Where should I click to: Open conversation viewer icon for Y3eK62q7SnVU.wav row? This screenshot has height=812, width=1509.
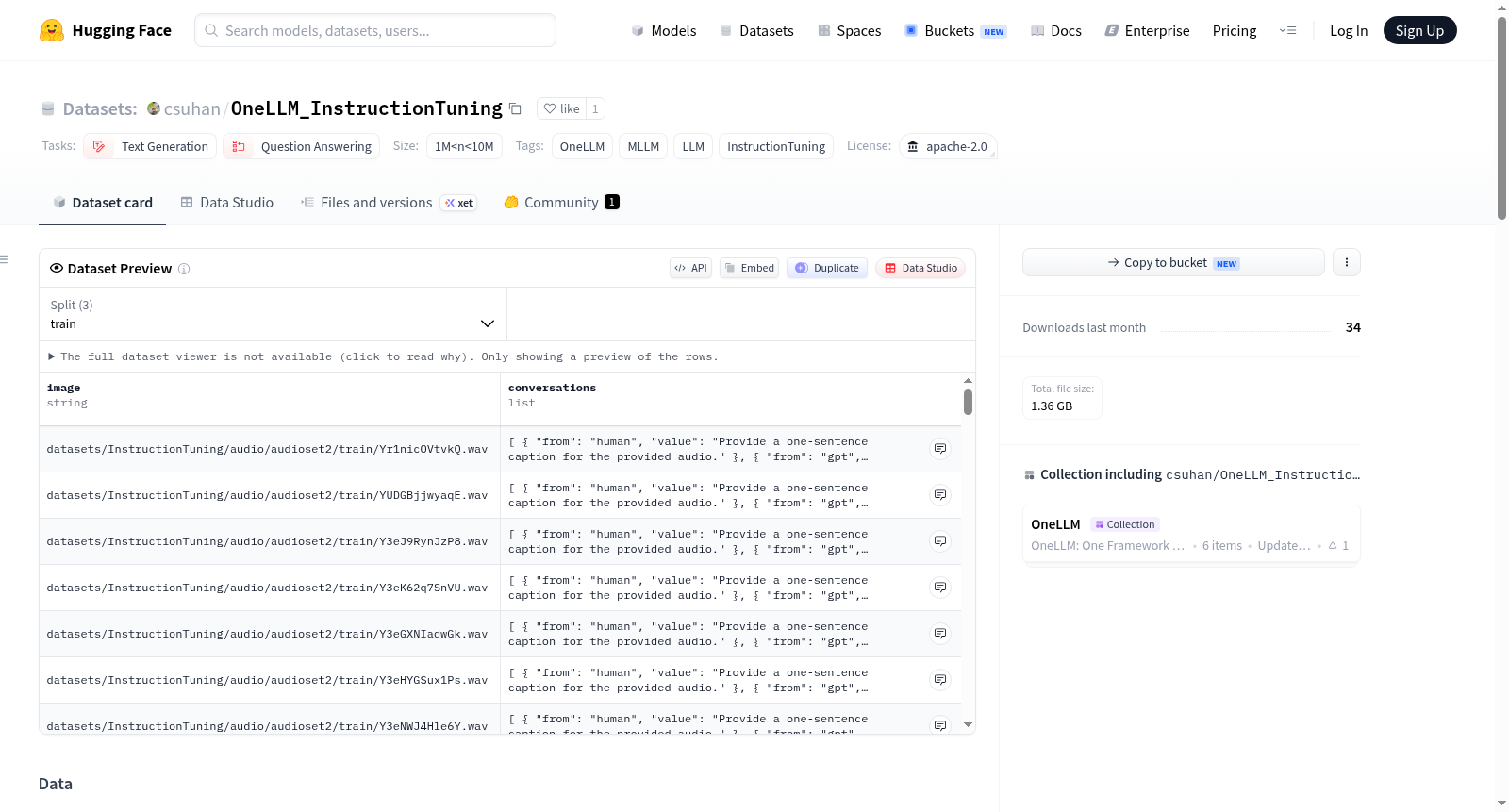(940, 588)
